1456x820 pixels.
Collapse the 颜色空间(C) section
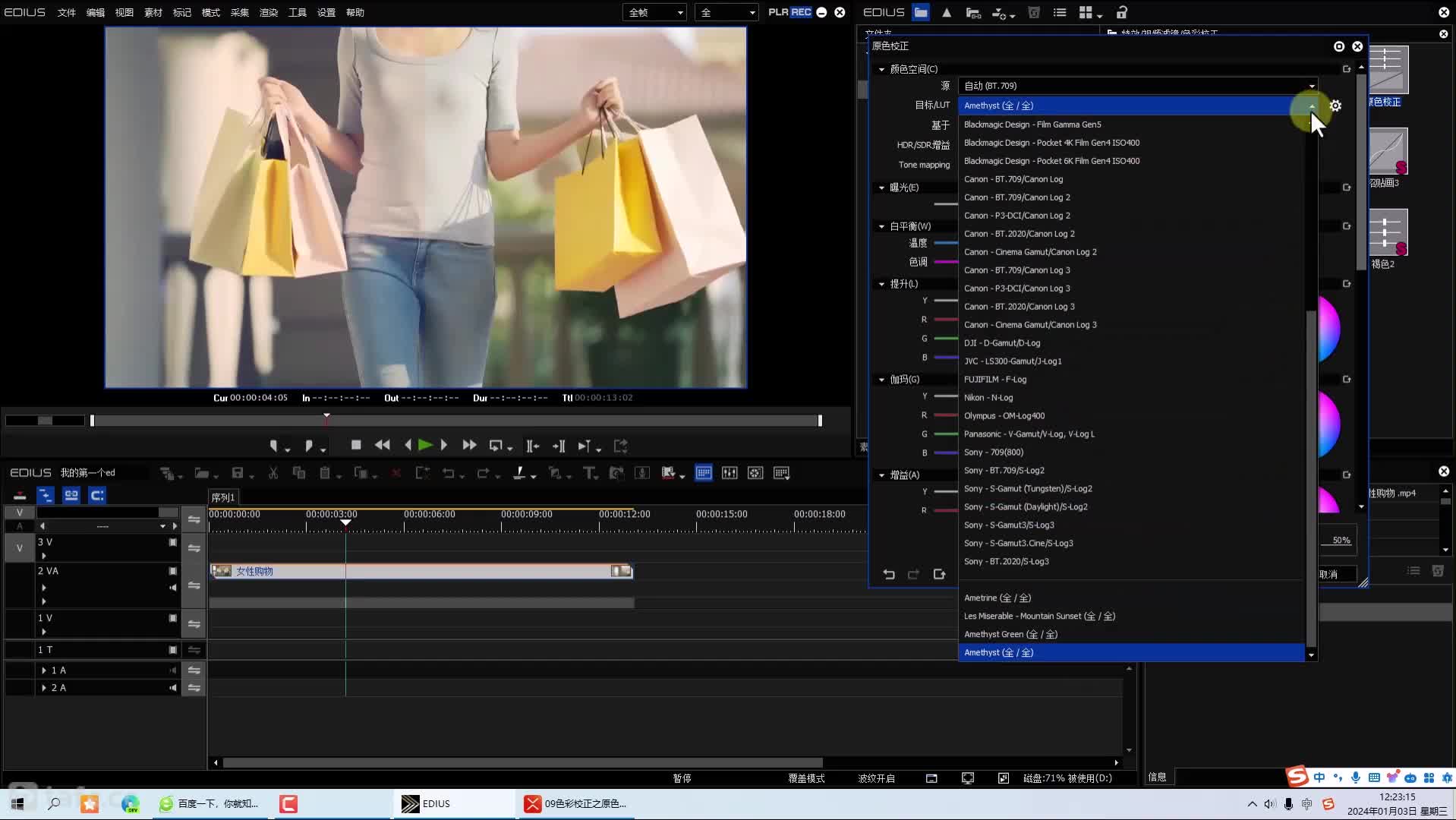tap(881, 69)
